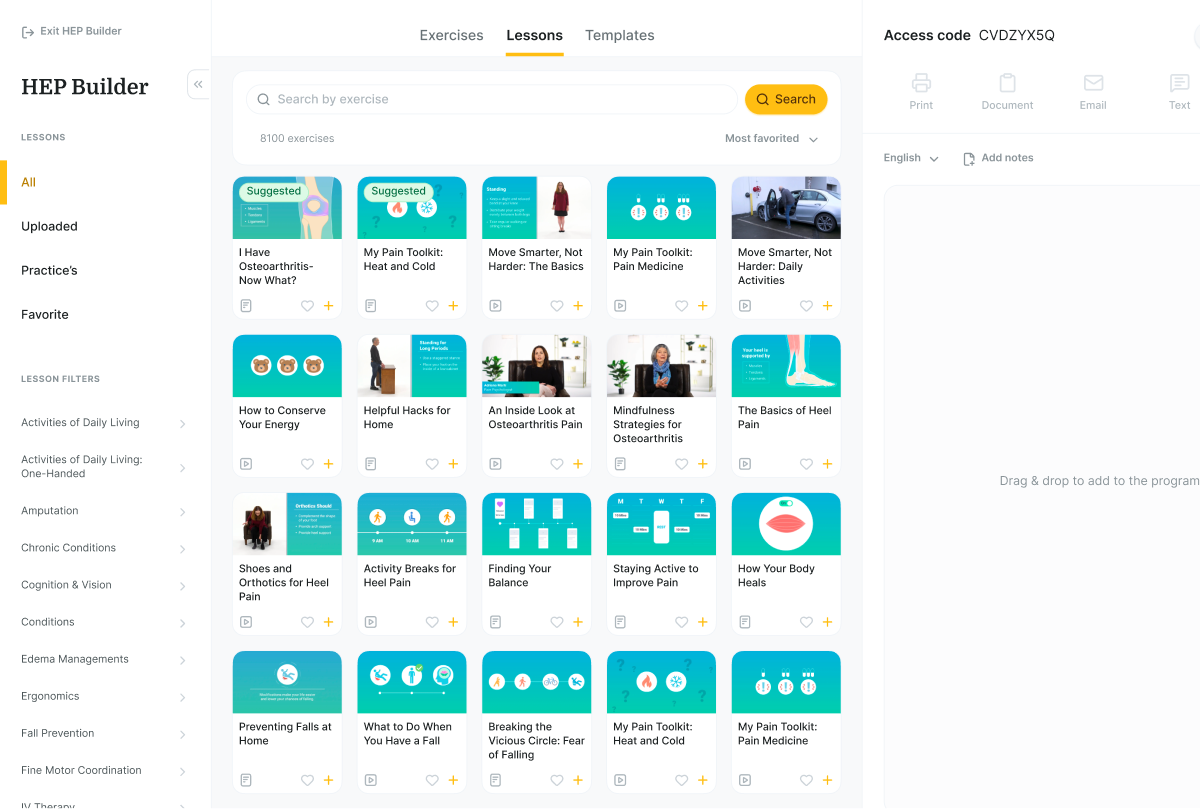Click the play icon on How to Conserve Your Energy
Screen dimensions: 1200x809
tap(245, 463)
